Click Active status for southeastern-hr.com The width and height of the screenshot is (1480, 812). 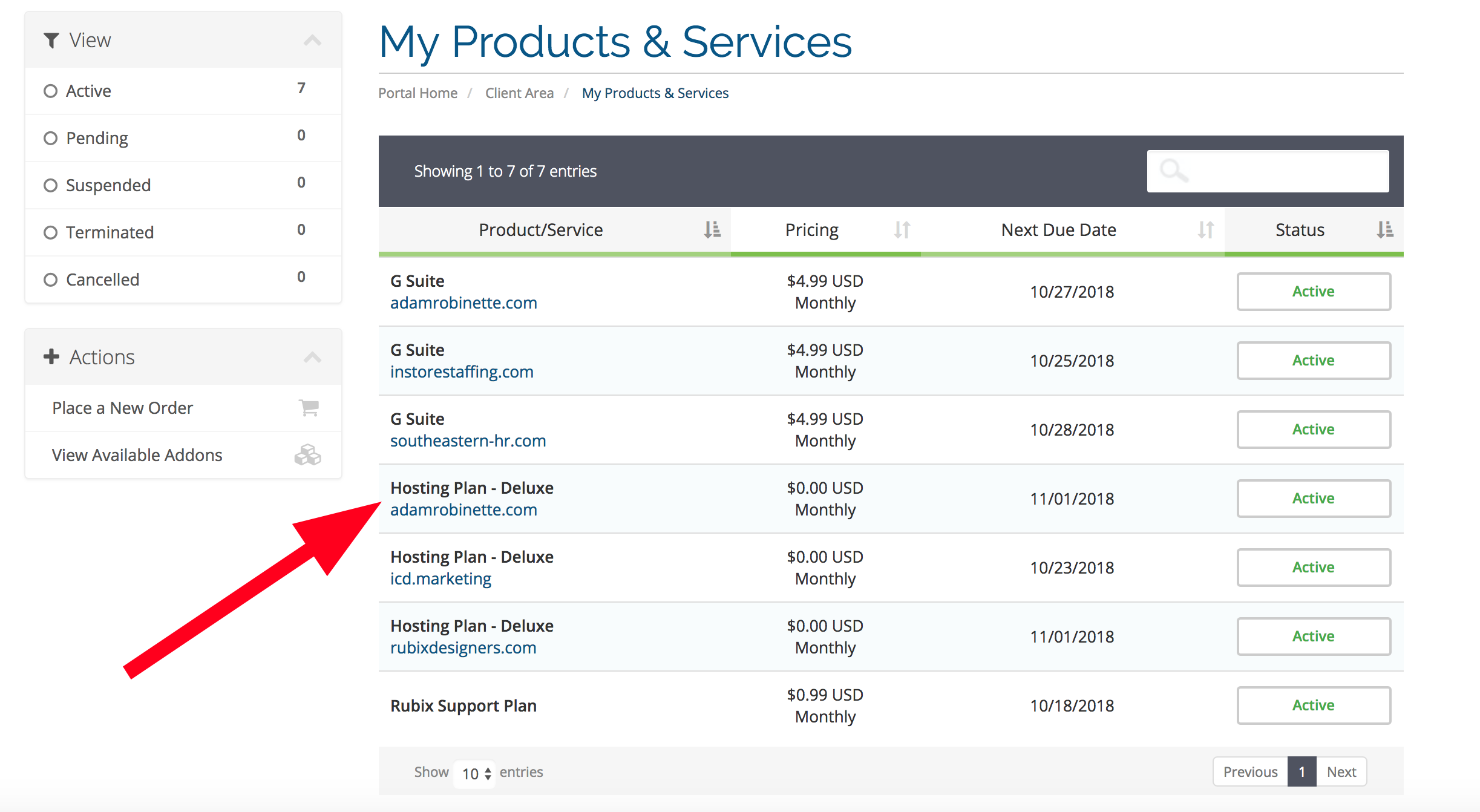pos(1314,430)
